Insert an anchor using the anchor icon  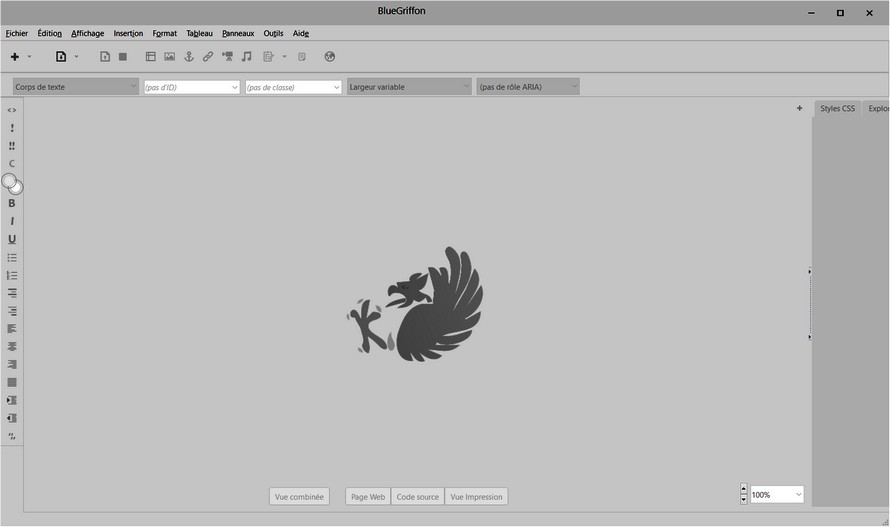(188, 57)
